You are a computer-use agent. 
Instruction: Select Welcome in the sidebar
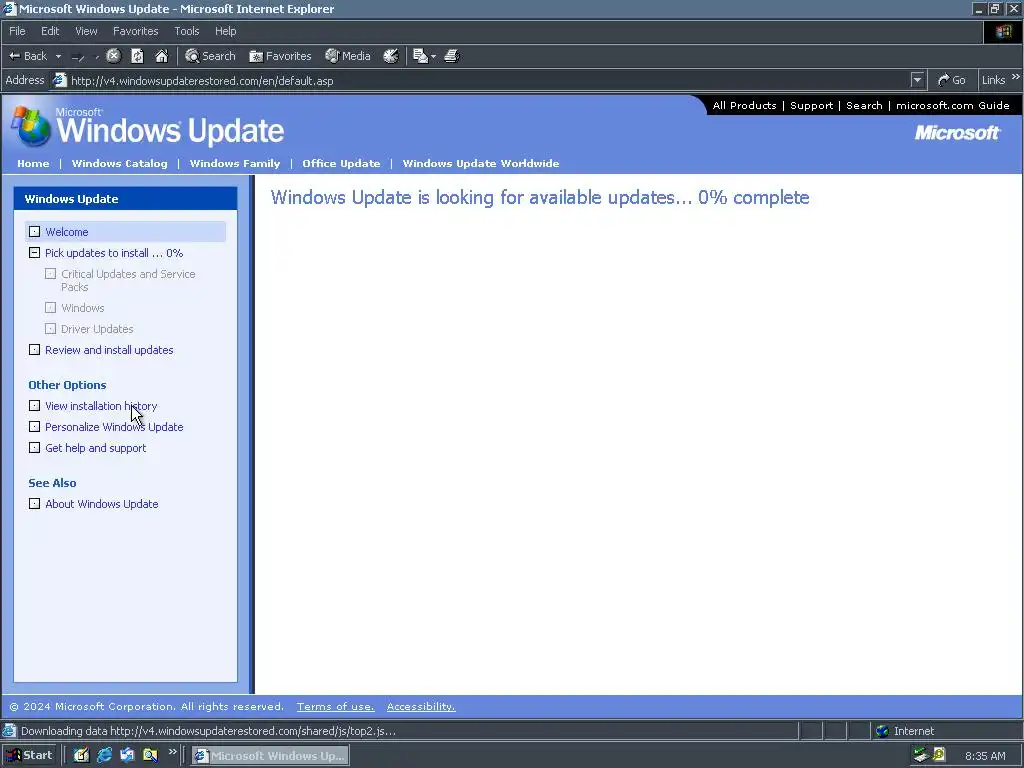pos(67,232)
